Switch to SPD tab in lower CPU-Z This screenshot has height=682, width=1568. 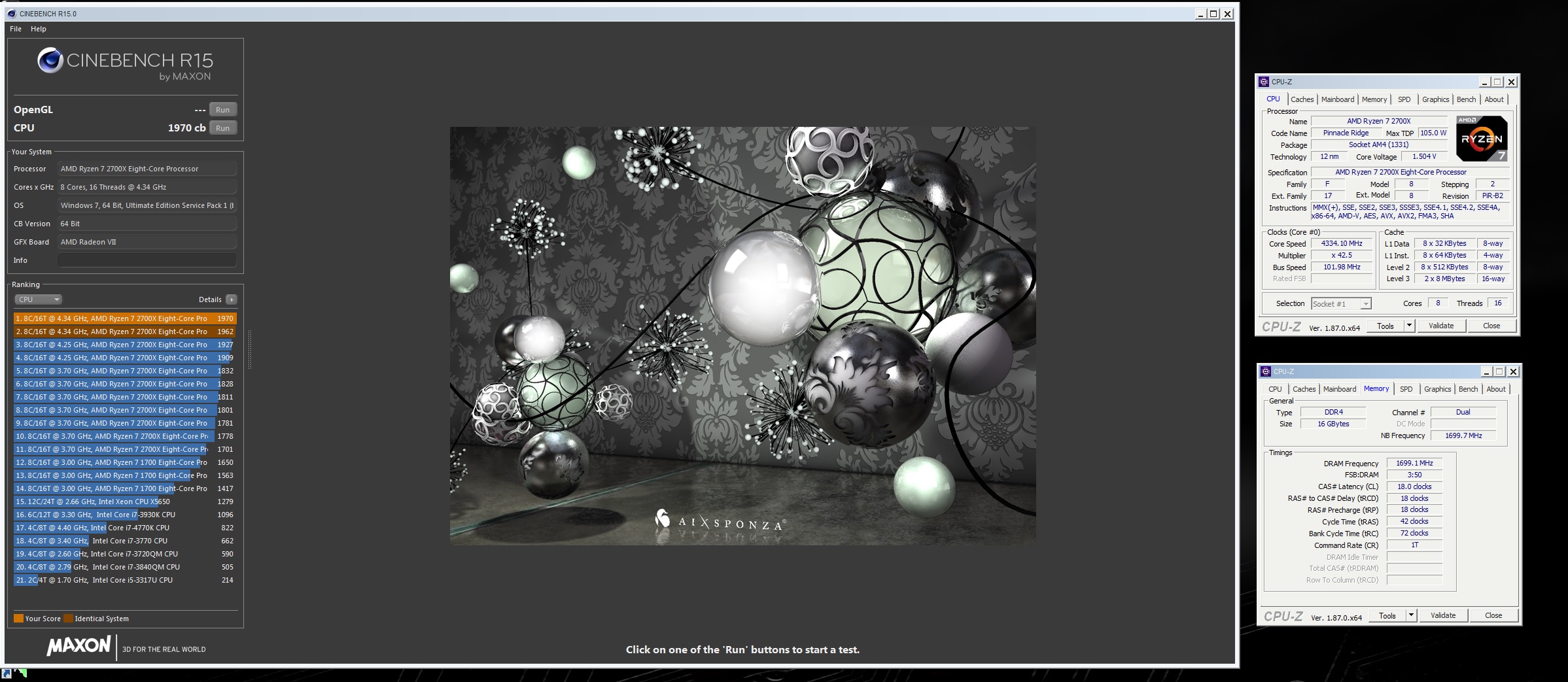[x=1406, y=389]
